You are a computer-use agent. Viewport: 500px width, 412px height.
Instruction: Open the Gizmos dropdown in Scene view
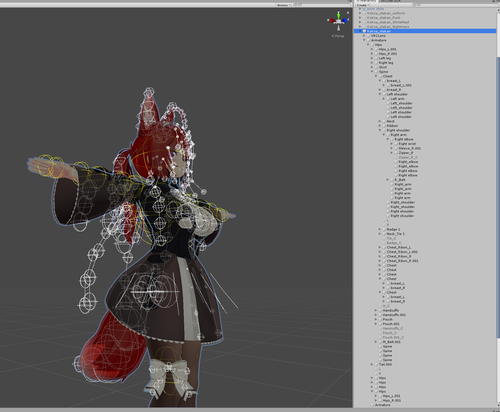pyautogui.click(x=283, y=5)
